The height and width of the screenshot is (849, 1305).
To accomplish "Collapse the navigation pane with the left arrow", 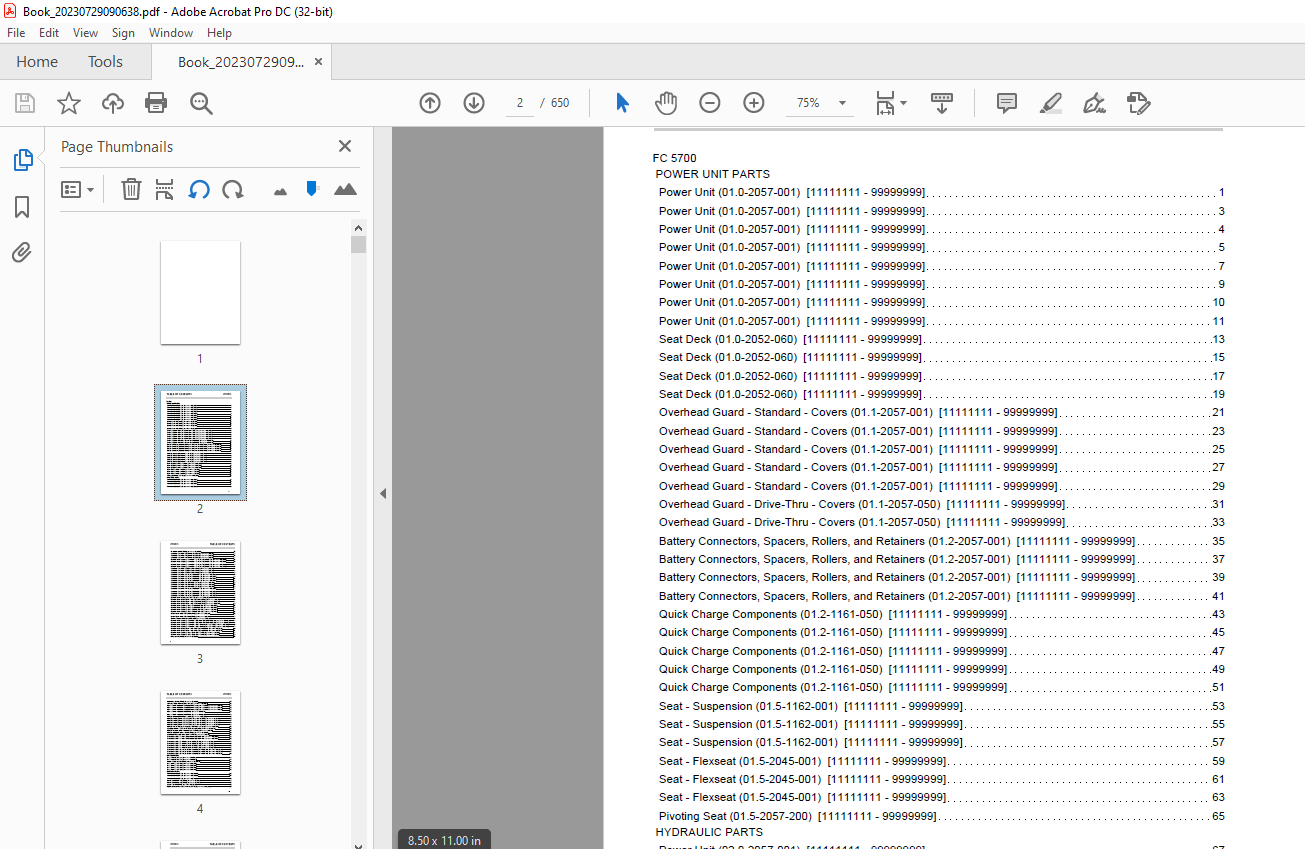I will coord(382,493).
